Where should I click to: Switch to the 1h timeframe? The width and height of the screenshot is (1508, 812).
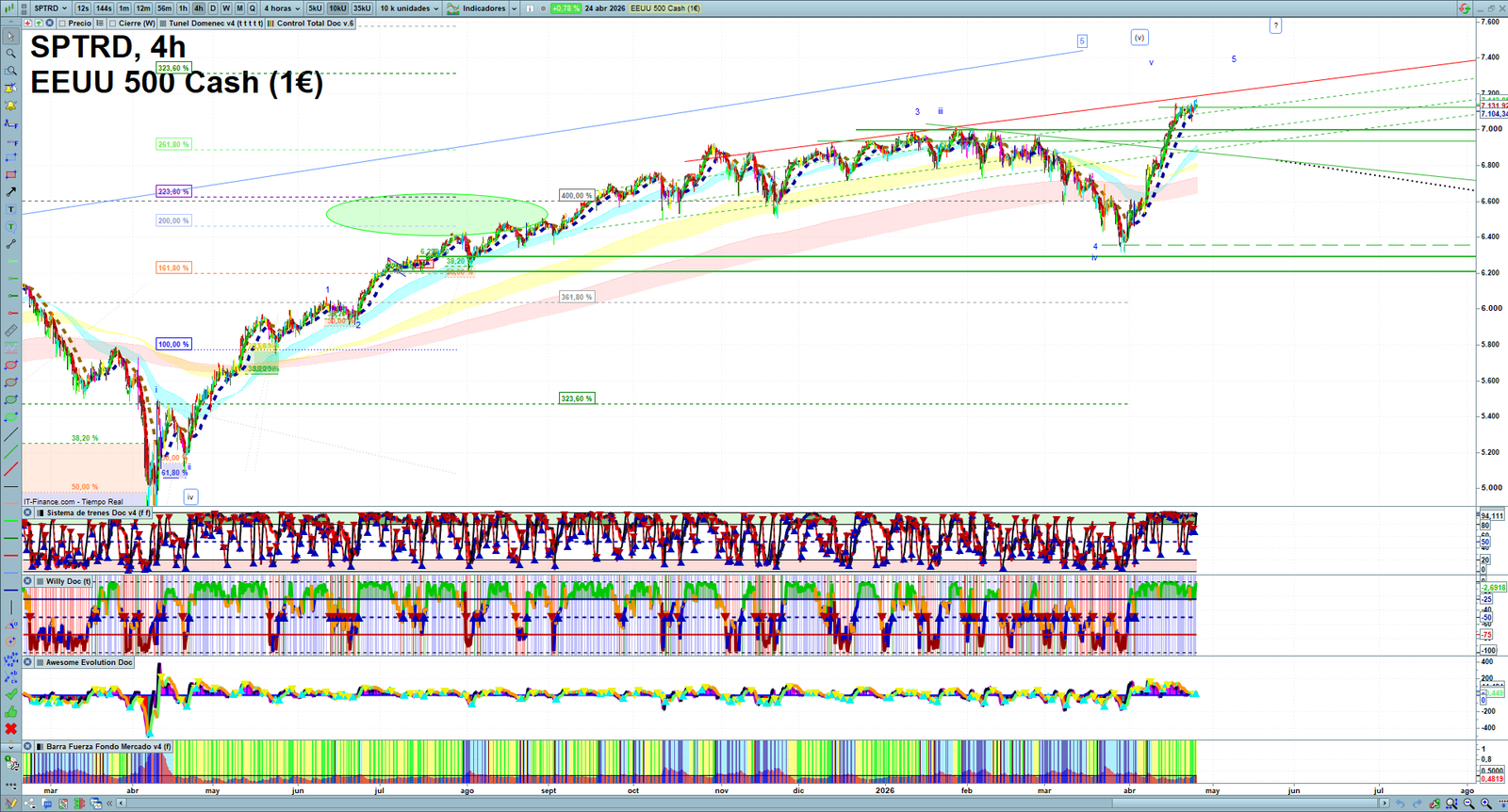point(183,8)
